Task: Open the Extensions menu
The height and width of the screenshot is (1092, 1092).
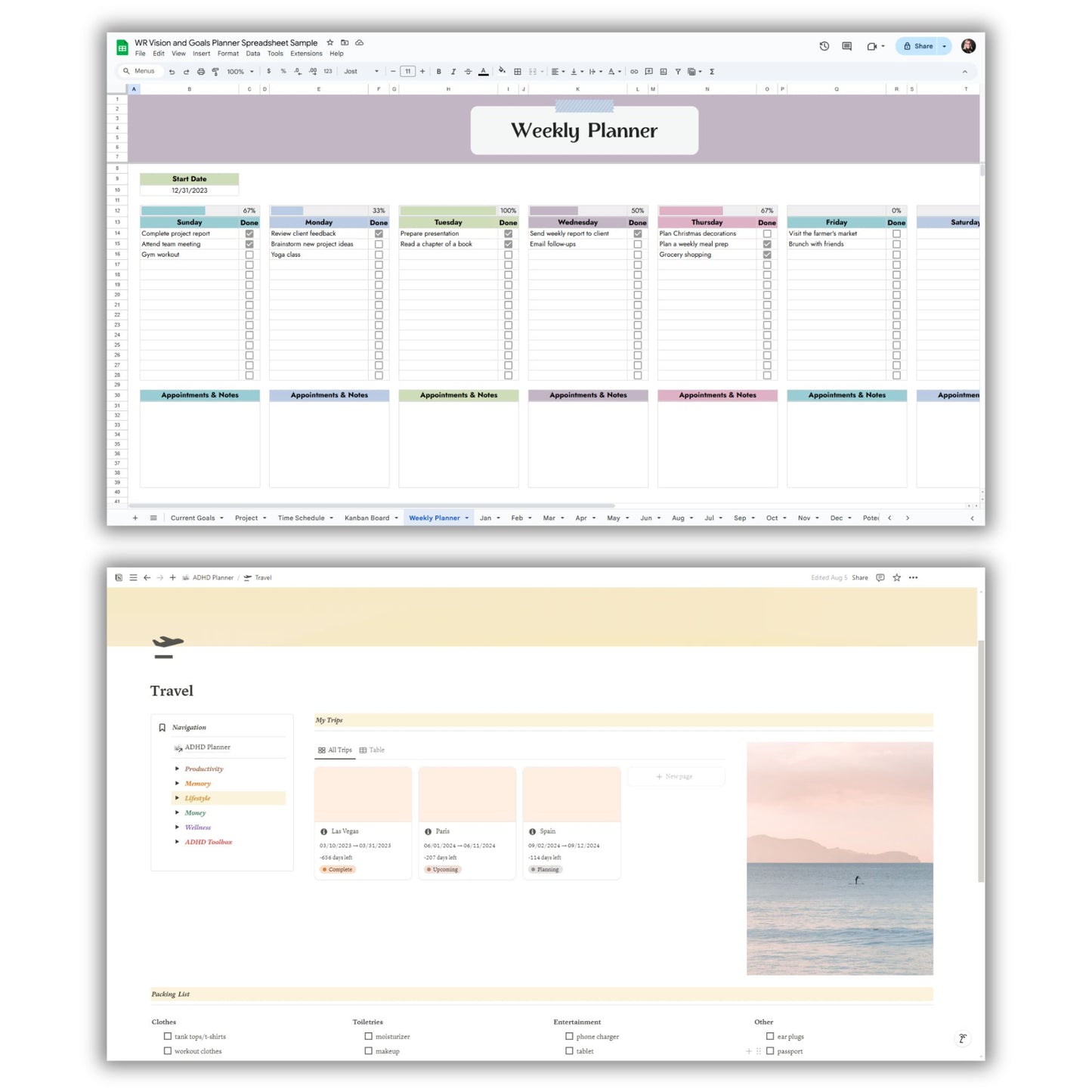Action: click(306, 54)
